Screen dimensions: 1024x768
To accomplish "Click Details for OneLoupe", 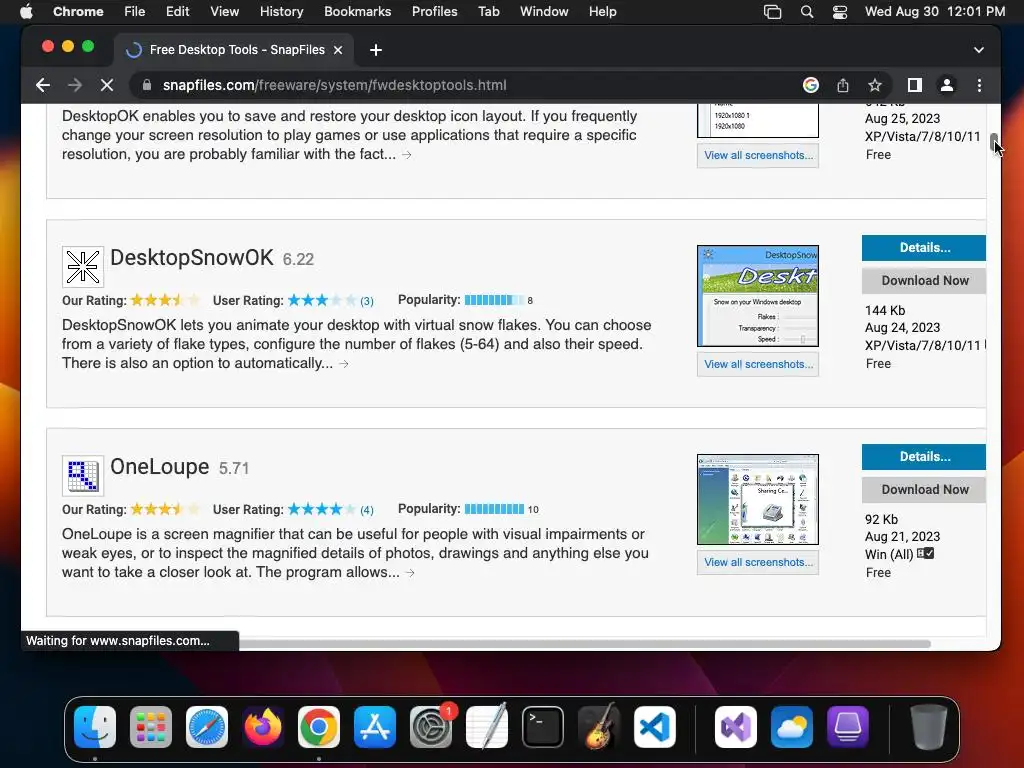I will coord(923,456).
